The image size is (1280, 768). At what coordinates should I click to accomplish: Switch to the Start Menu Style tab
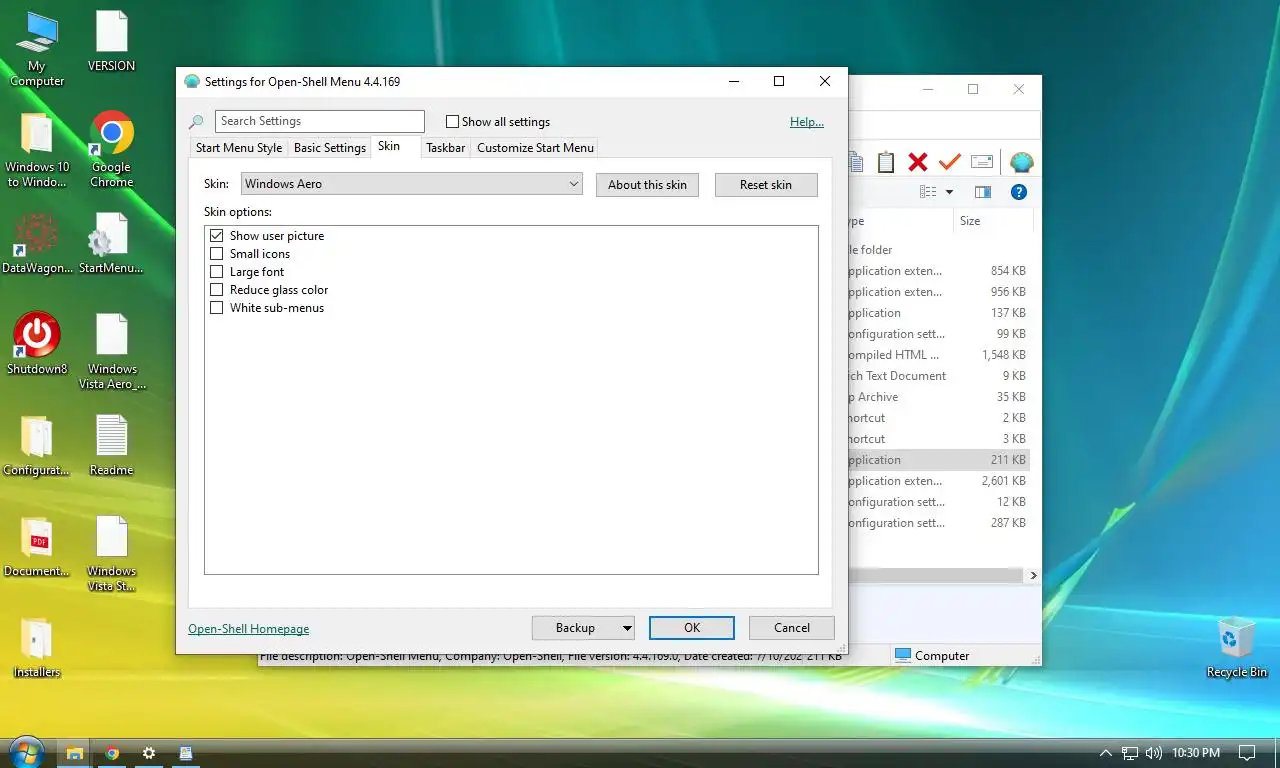[x=239, y=148]
